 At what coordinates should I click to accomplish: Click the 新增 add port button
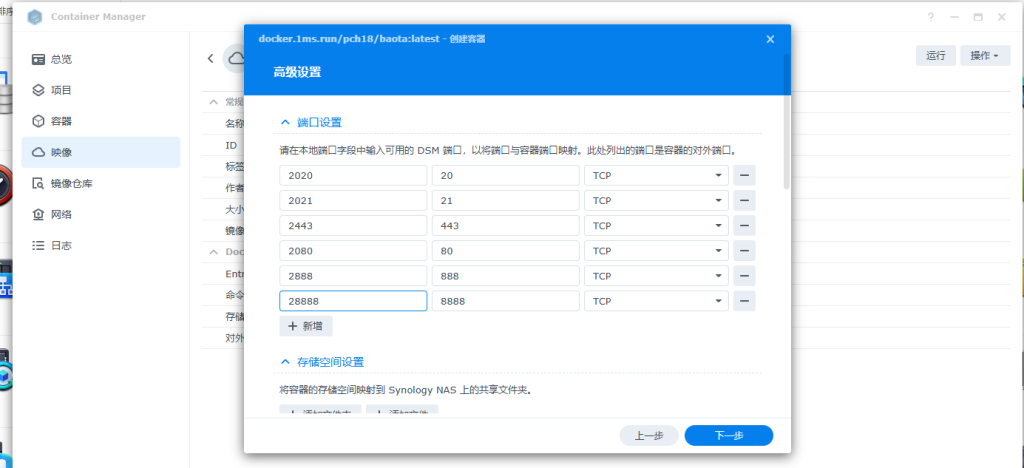(306, 326)
